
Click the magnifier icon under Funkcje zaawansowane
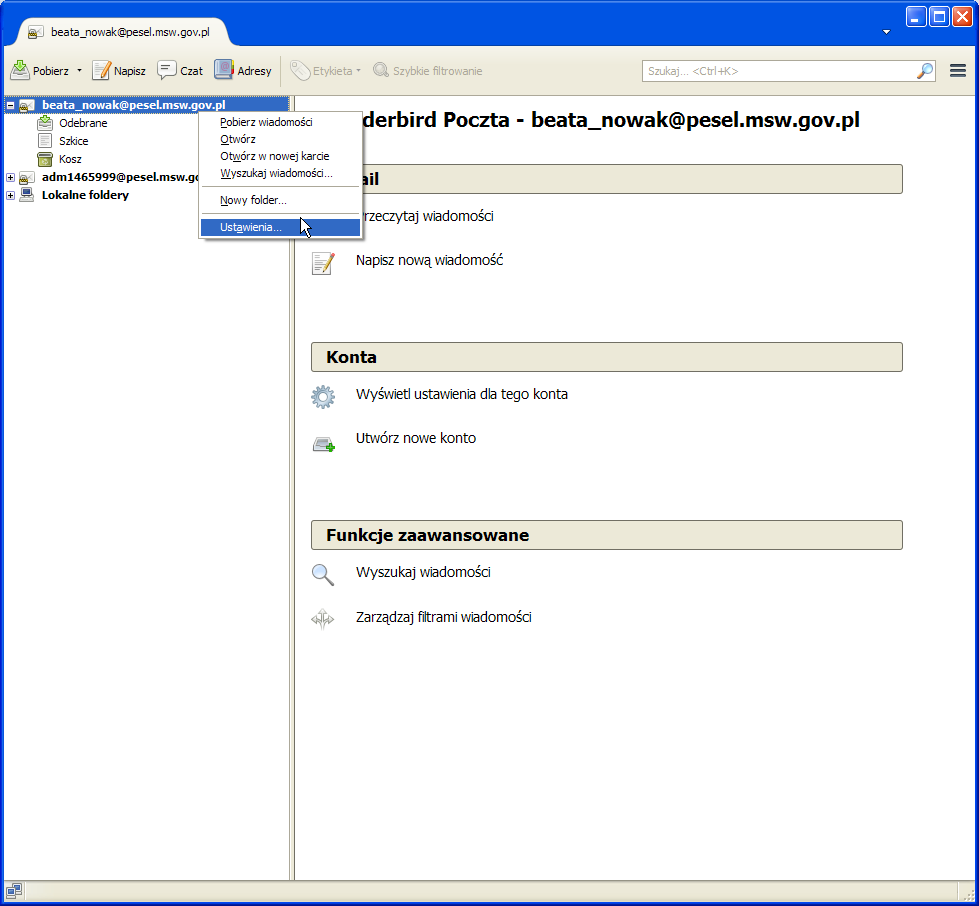click(323, 575)
